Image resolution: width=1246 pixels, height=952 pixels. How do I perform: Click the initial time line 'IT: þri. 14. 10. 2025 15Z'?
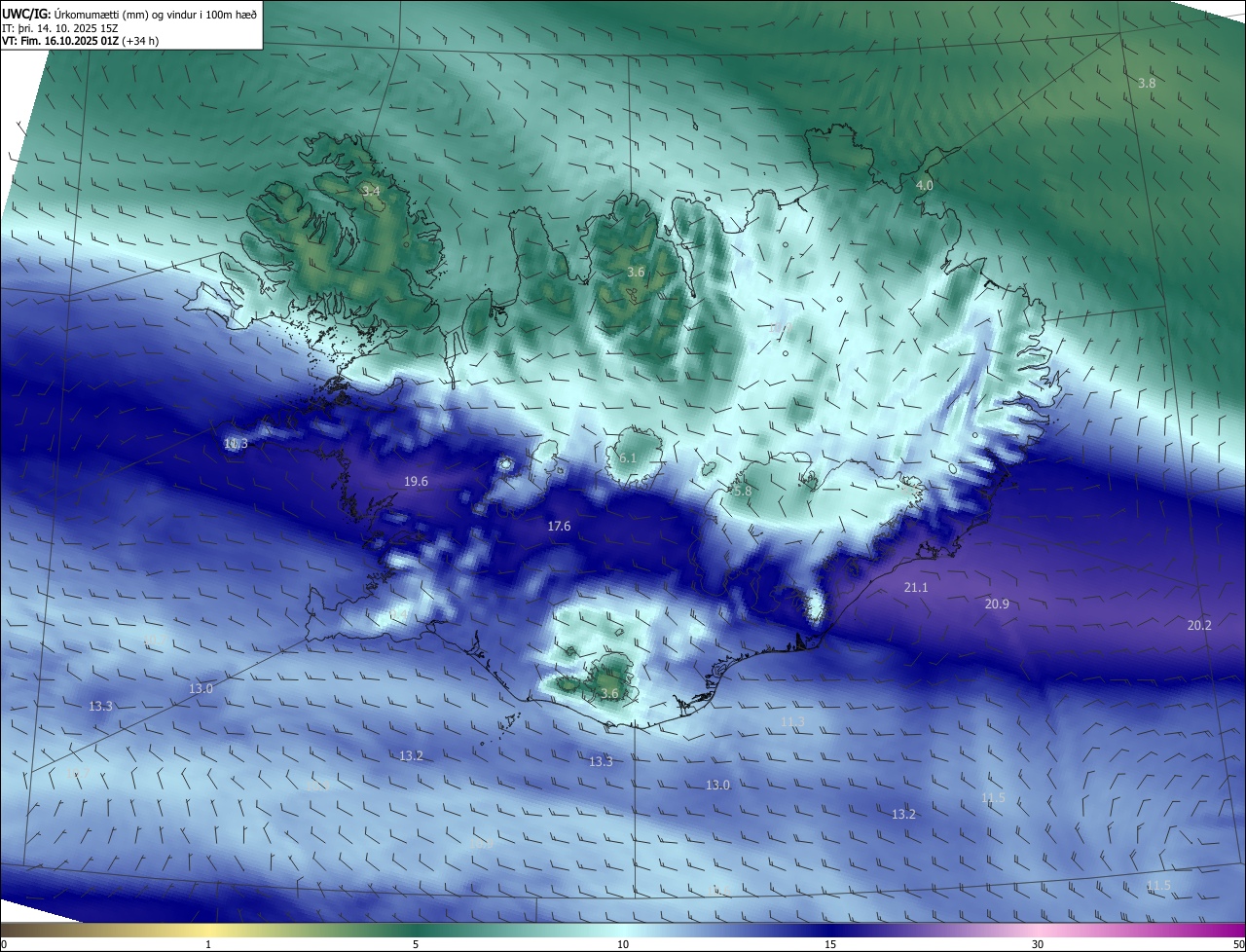(x=59, y=28)
